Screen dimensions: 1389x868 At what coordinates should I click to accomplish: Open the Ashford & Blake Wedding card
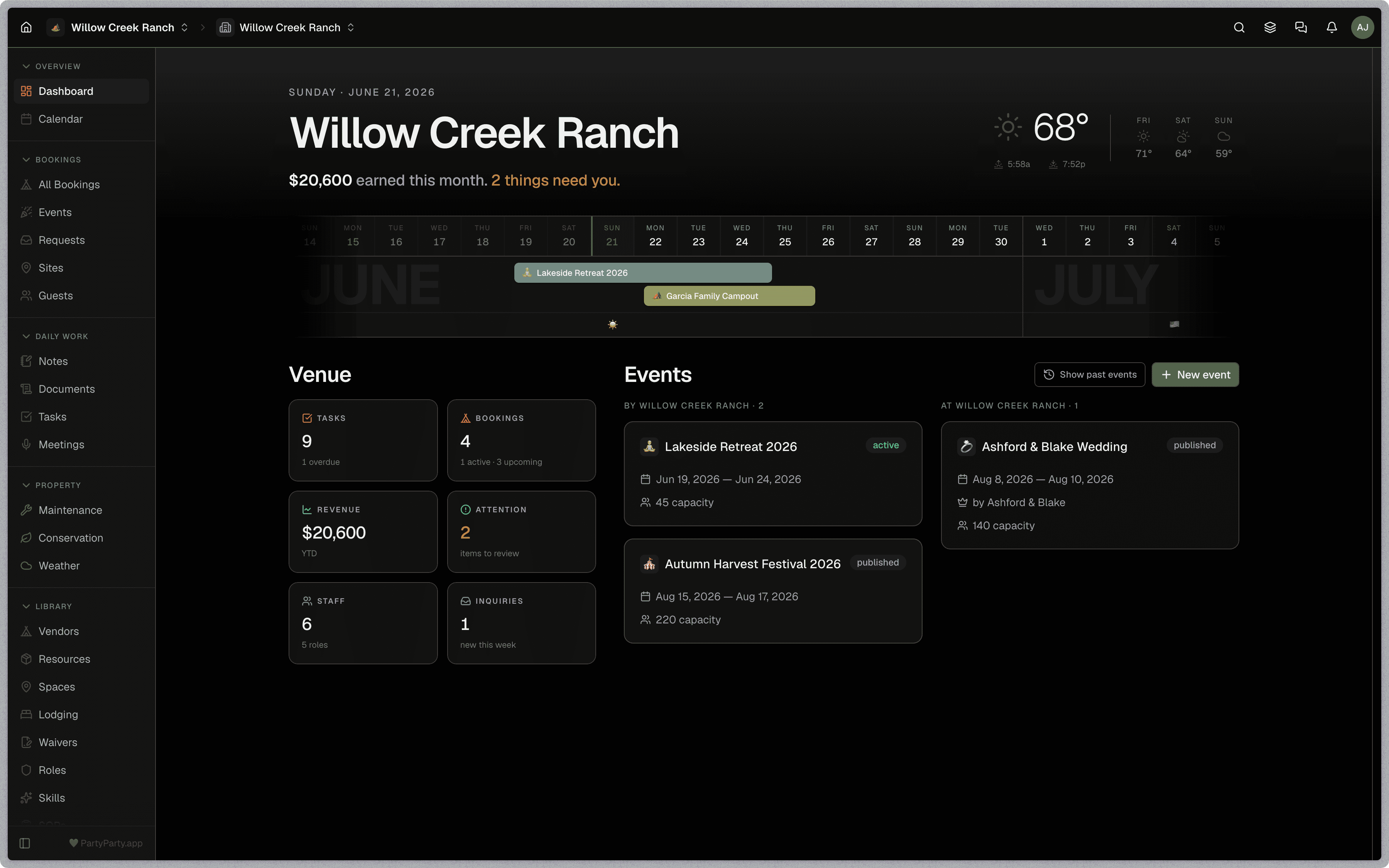(1089, 485)
